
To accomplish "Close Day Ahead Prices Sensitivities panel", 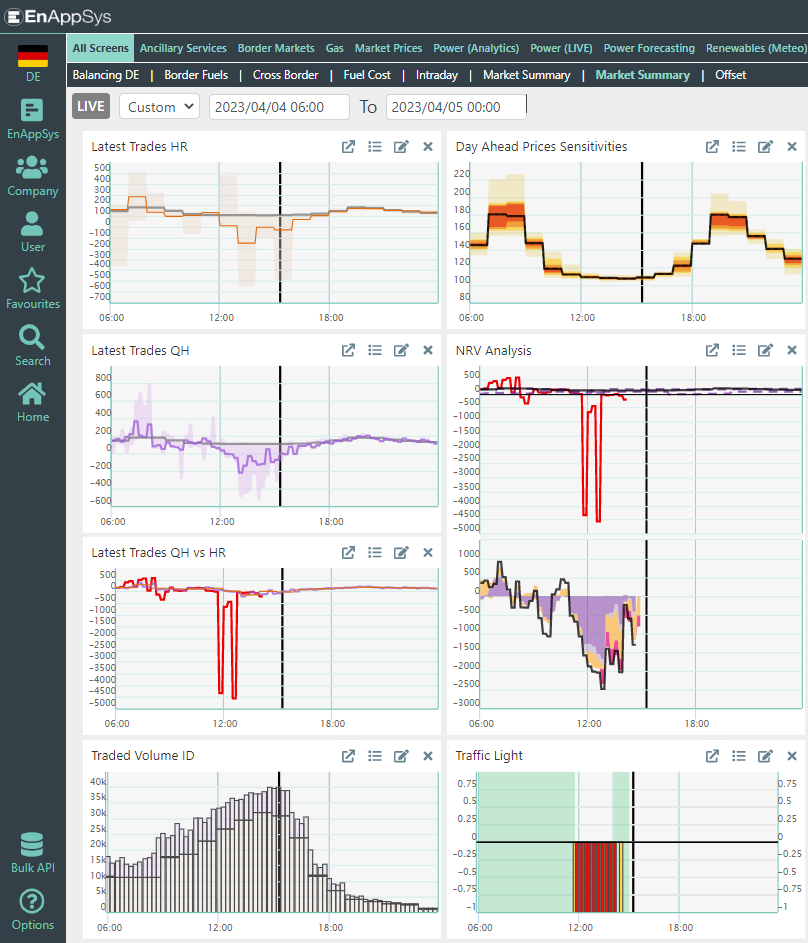I will pyautogui.click(x=792, y=147).
